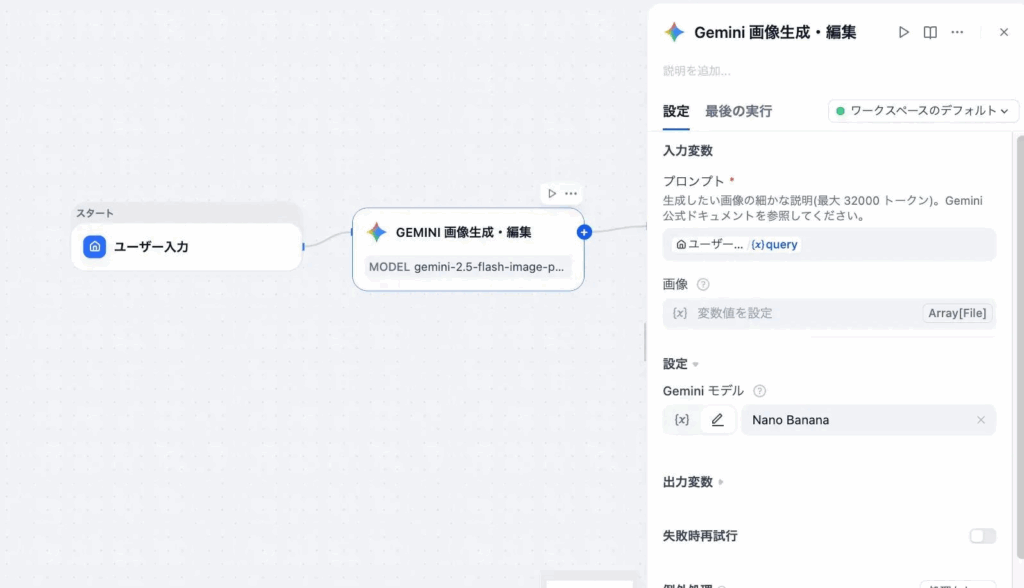Run the node with the panel header play icon

pos(904,32)
